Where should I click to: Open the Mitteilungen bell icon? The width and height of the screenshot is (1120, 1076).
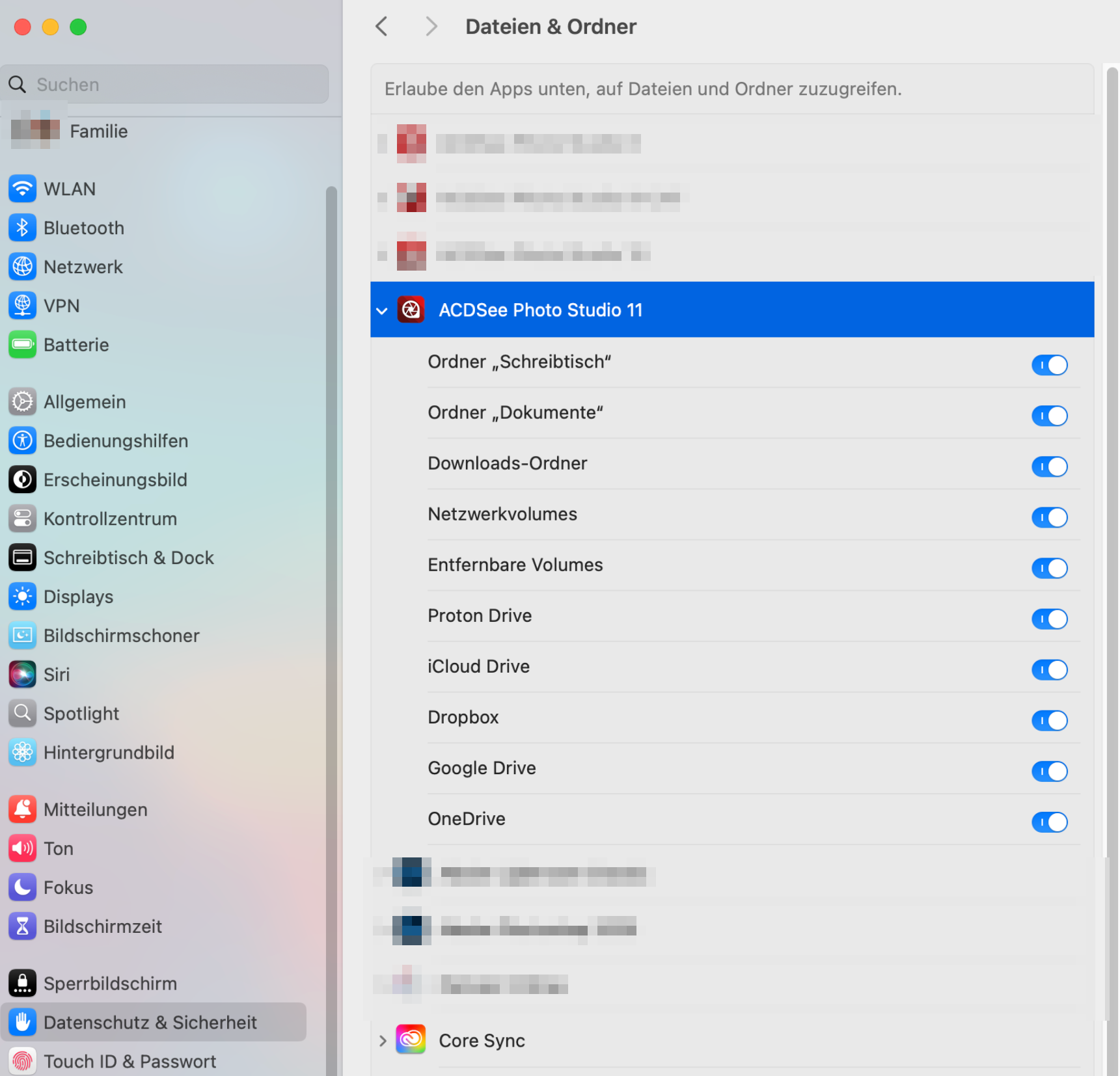coord(22,810)
